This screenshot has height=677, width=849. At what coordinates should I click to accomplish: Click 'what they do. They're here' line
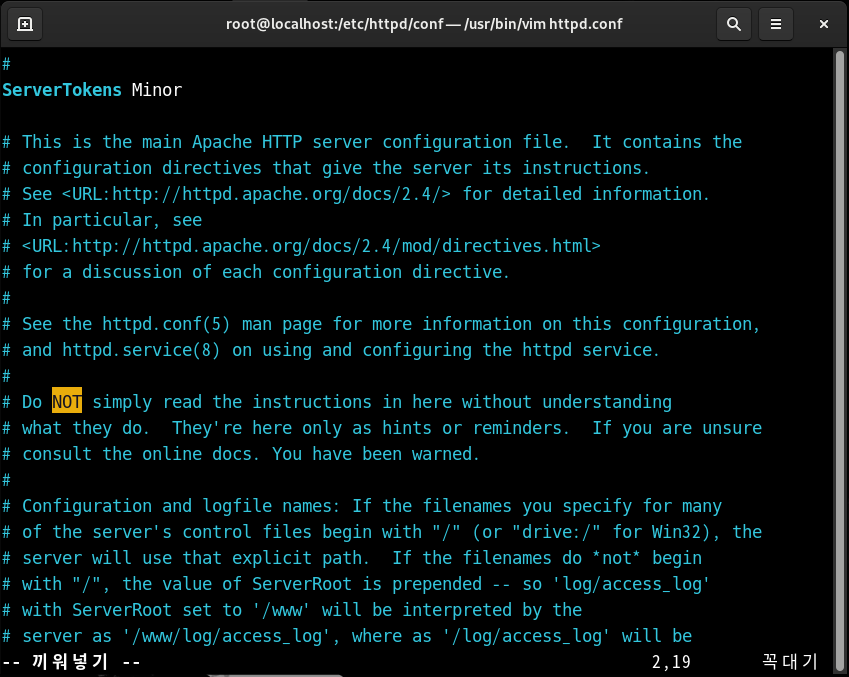click(x=382, y=428)
